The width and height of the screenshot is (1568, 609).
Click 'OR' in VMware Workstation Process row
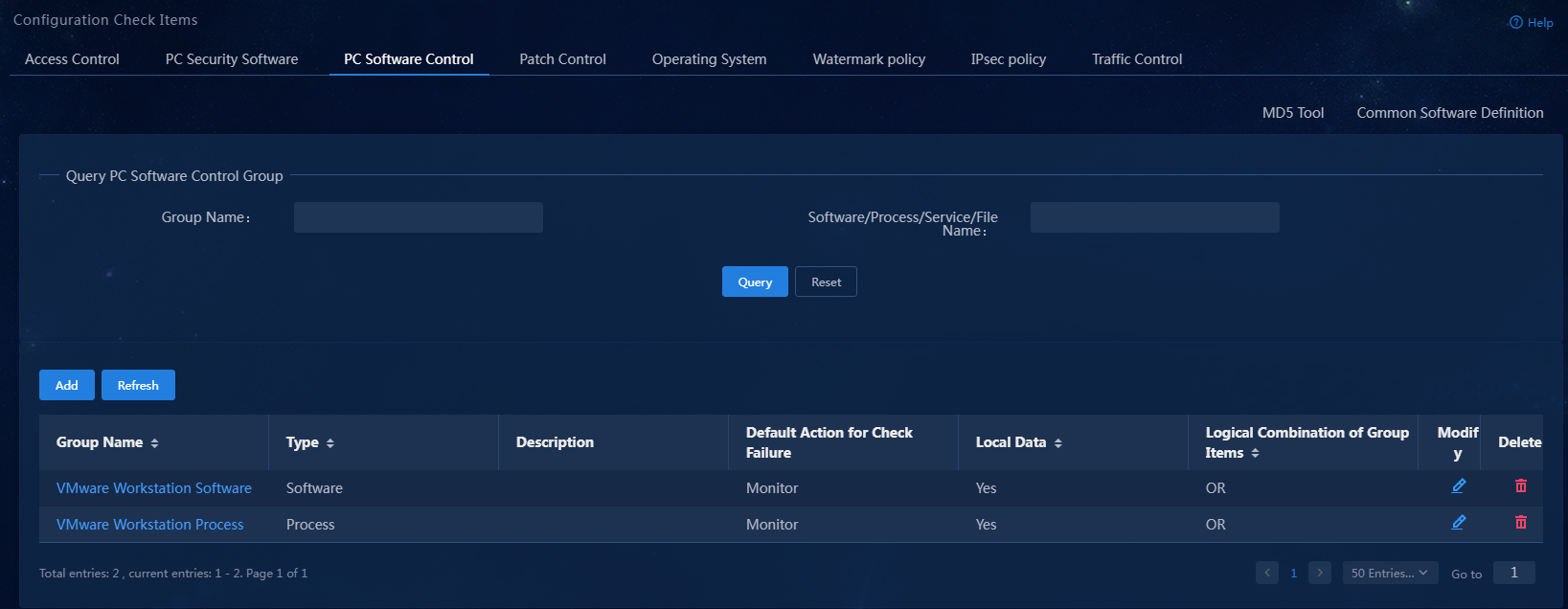[x=1216, y=525]
